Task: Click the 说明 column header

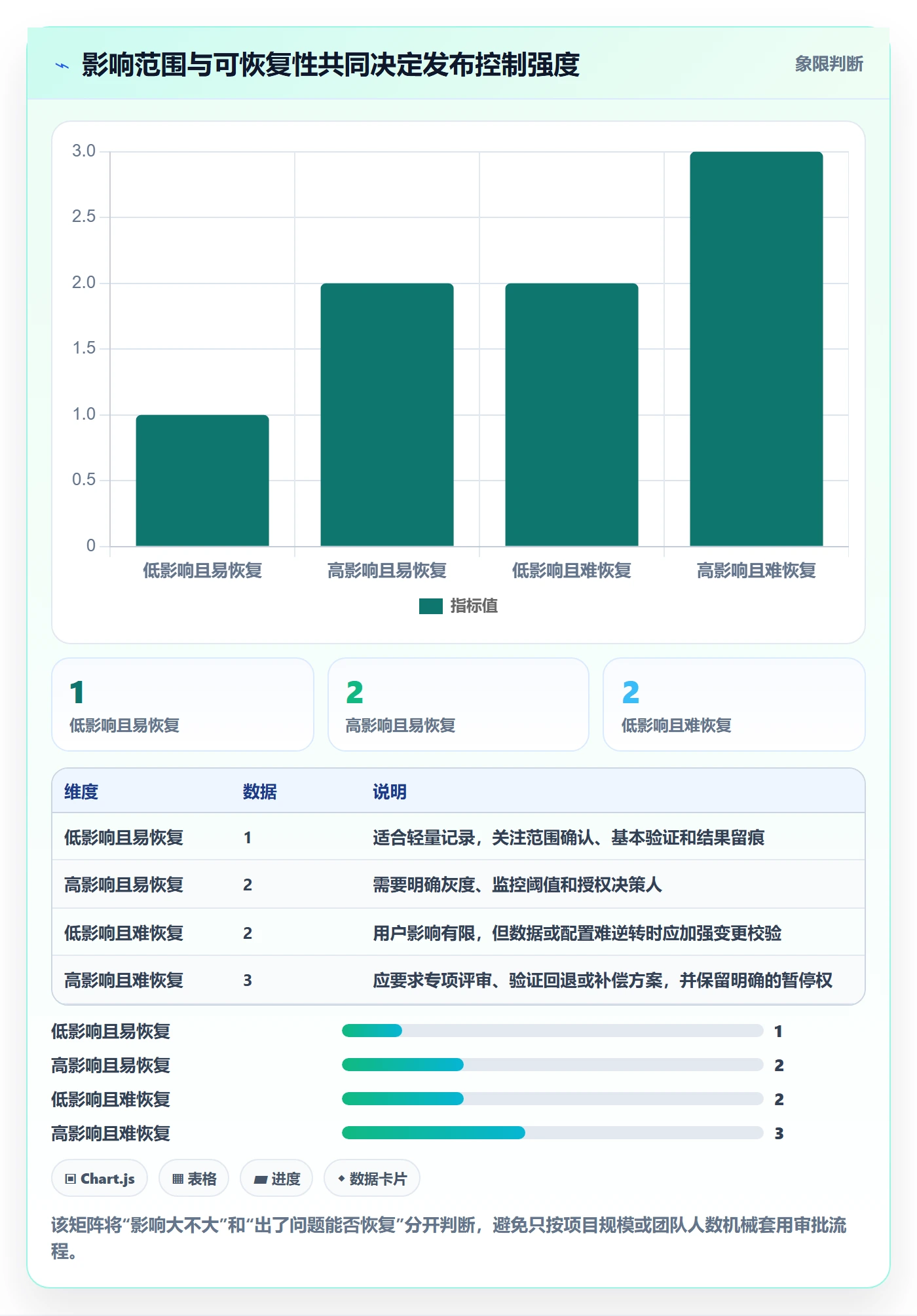Action: (390, 792)
